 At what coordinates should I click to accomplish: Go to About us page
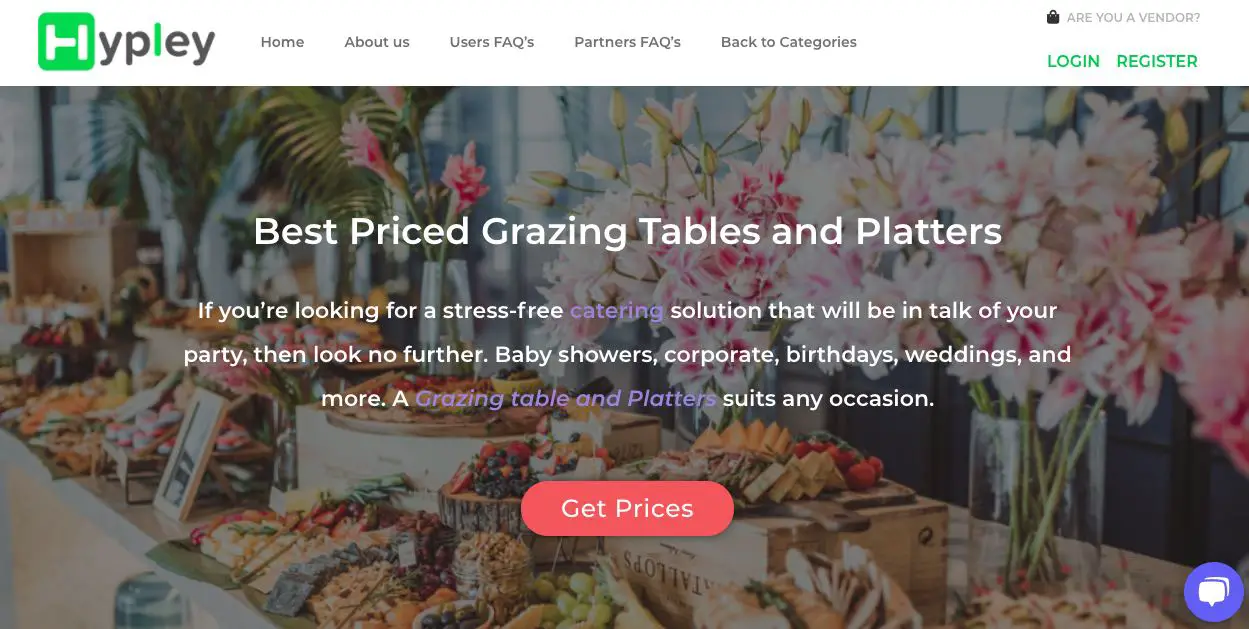[x=377, y=42]
